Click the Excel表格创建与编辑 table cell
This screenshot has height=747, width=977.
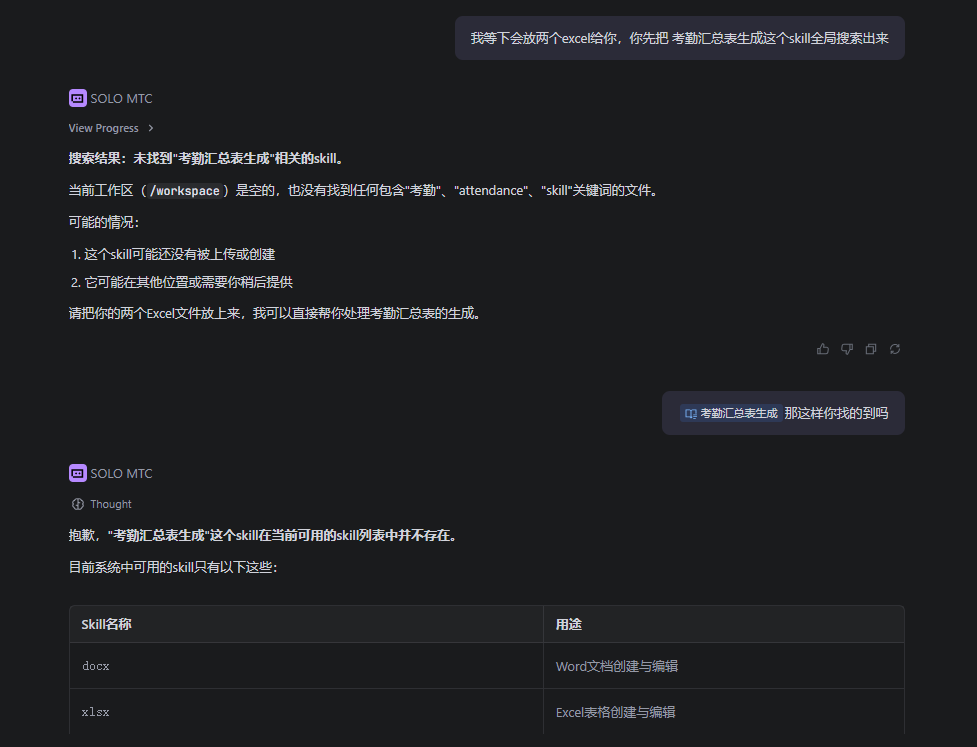723,711
